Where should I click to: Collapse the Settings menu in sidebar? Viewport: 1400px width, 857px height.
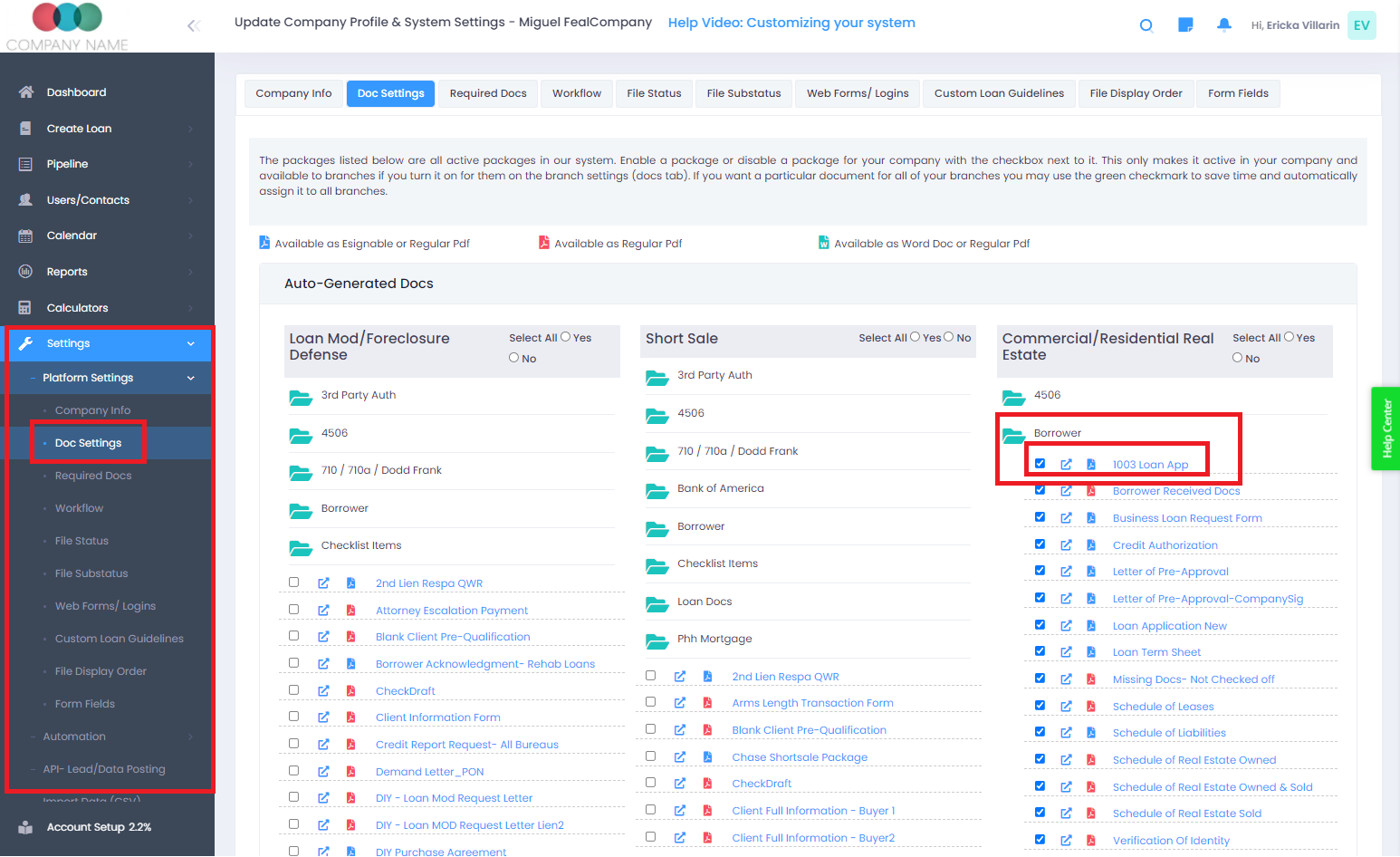click(190, 343)
